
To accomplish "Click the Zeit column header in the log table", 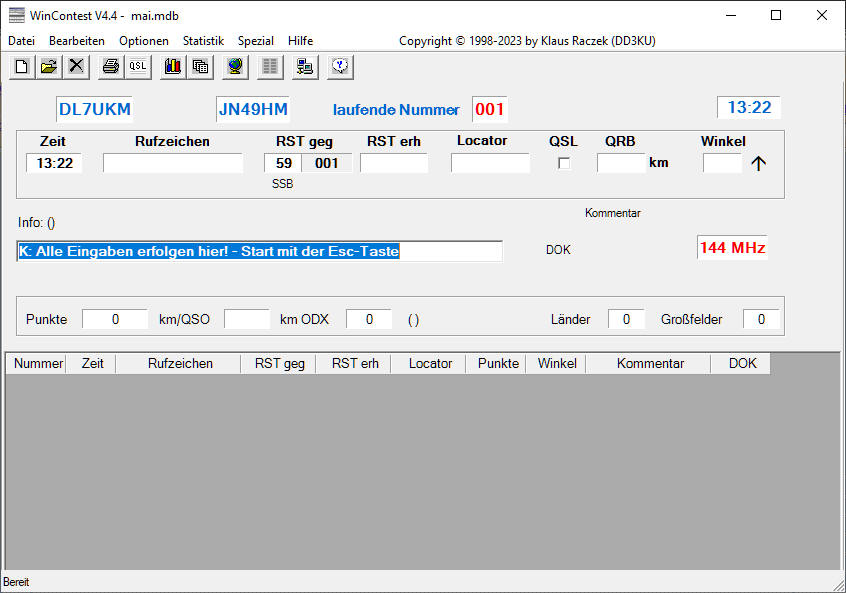I will coord(91,364).
